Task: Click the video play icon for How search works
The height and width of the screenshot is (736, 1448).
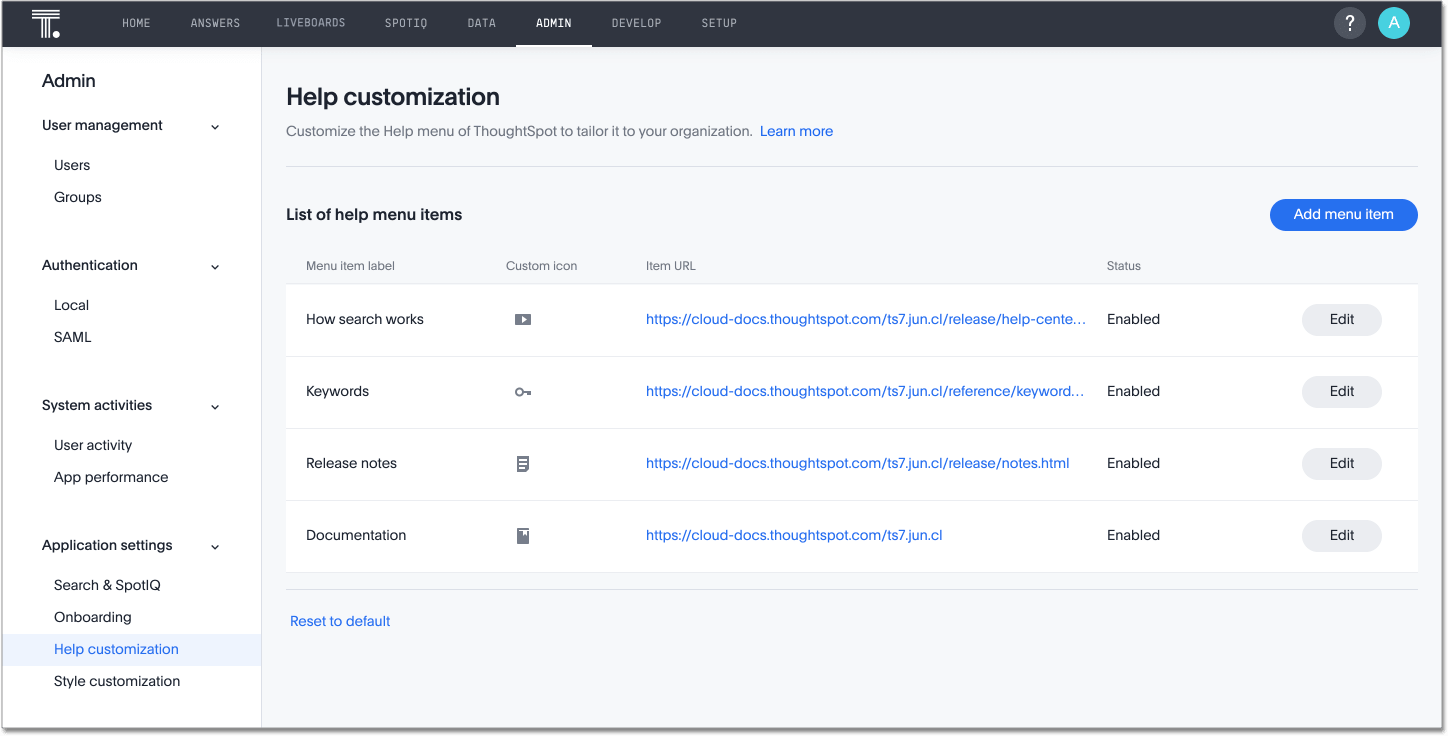Action: click(523, 319)
